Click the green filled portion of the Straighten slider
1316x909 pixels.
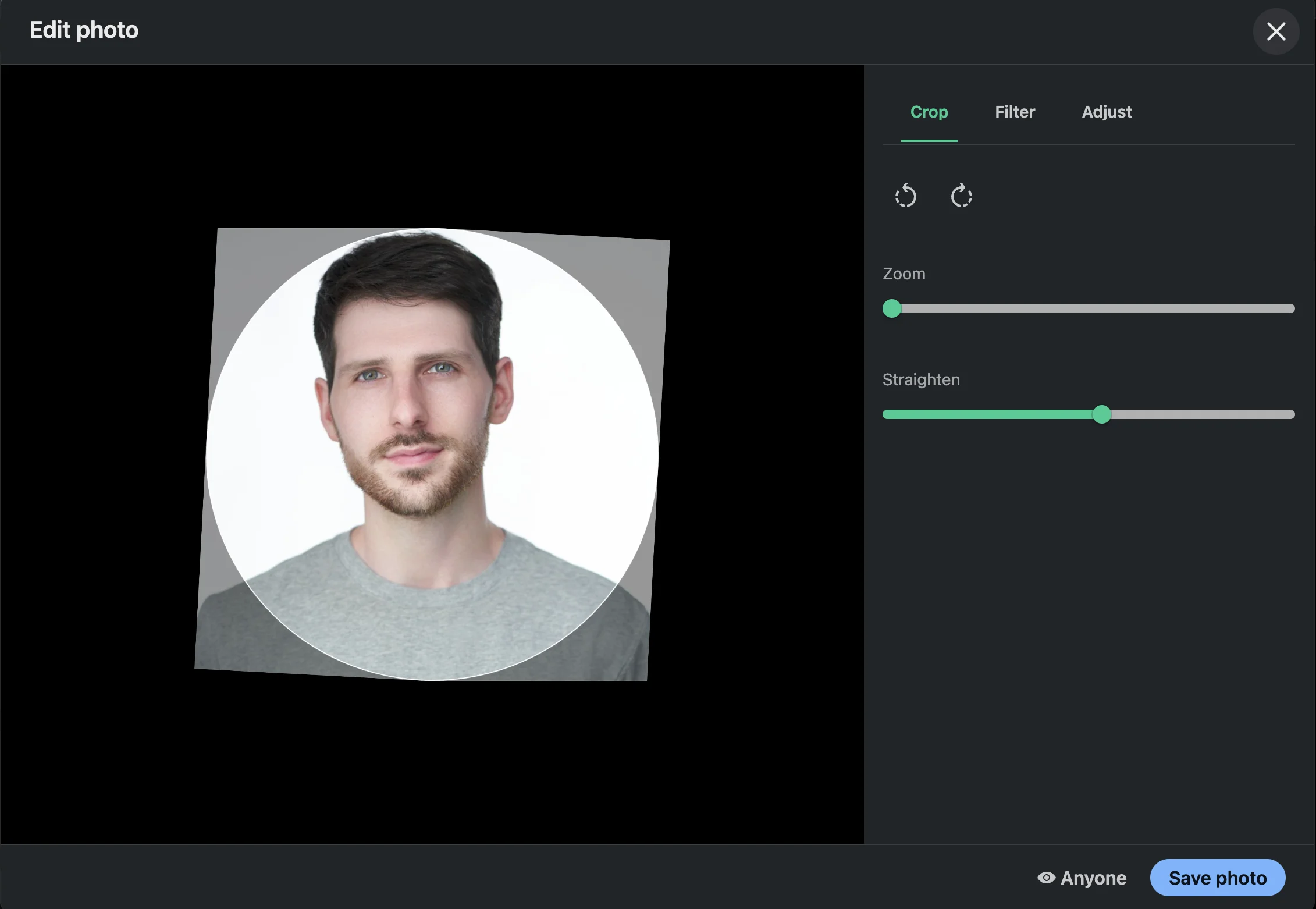pyautogui.click(x=989, y=414)
